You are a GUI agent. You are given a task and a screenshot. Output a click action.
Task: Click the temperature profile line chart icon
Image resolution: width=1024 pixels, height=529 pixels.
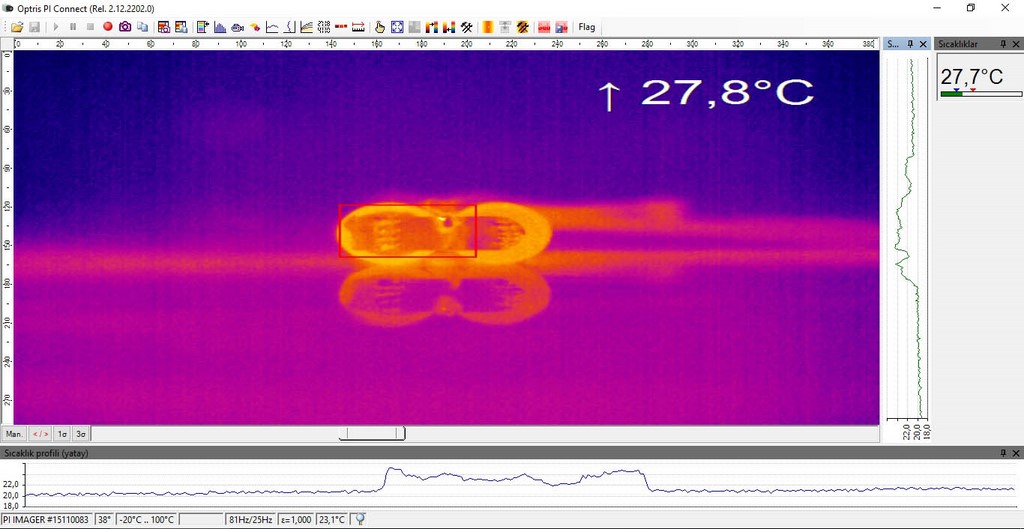(x=272, y=27)
